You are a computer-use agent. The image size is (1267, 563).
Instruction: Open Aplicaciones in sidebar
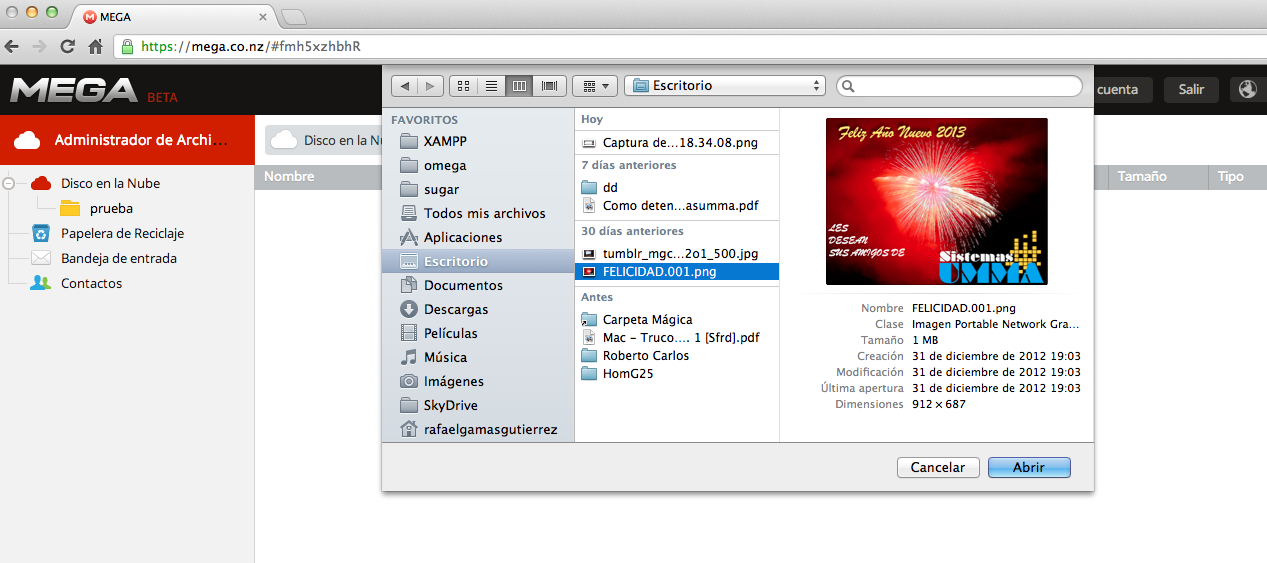462,237
